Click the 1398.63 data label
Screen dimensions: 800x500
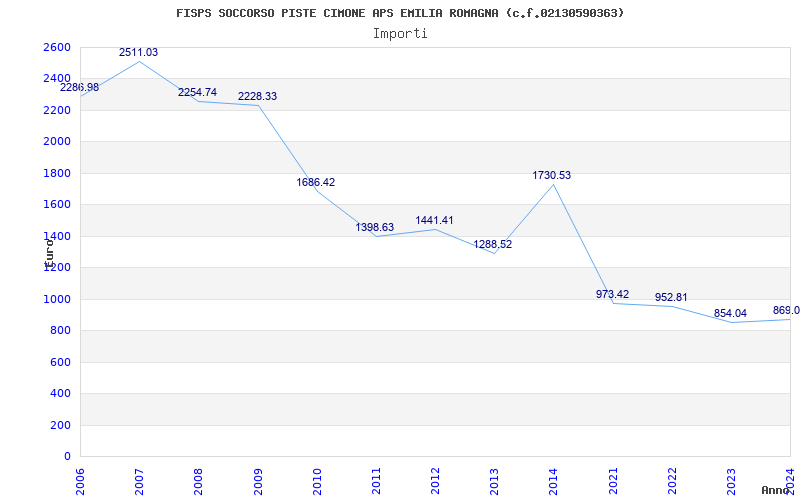tap(375, 227)
